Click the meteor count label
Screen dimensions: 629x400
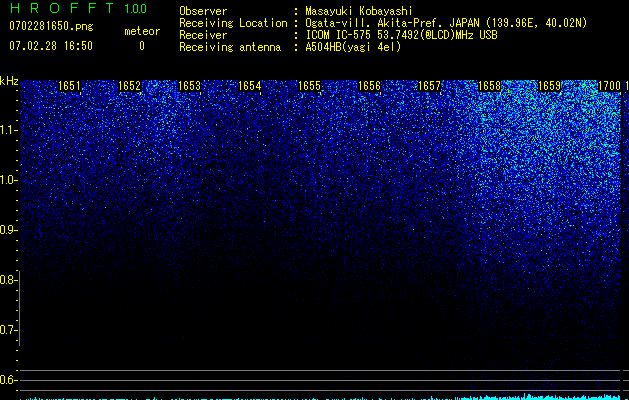coord(142,31)
